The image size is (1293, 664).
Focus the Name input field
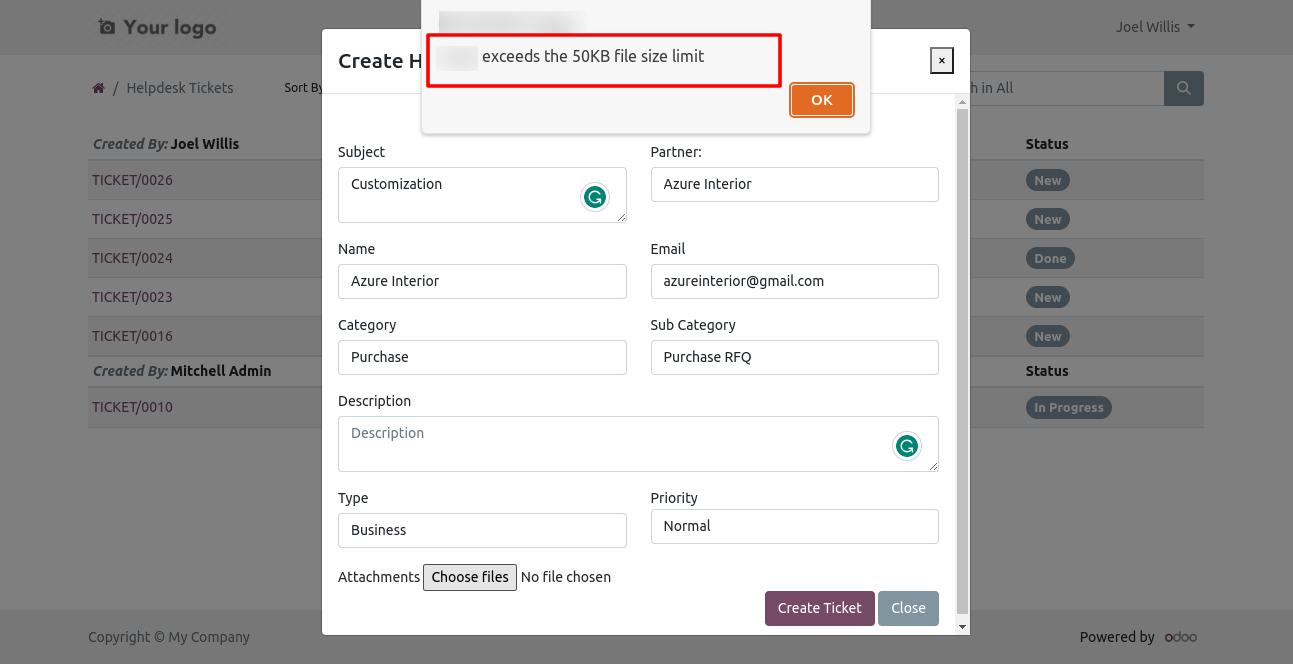(482, 281)
